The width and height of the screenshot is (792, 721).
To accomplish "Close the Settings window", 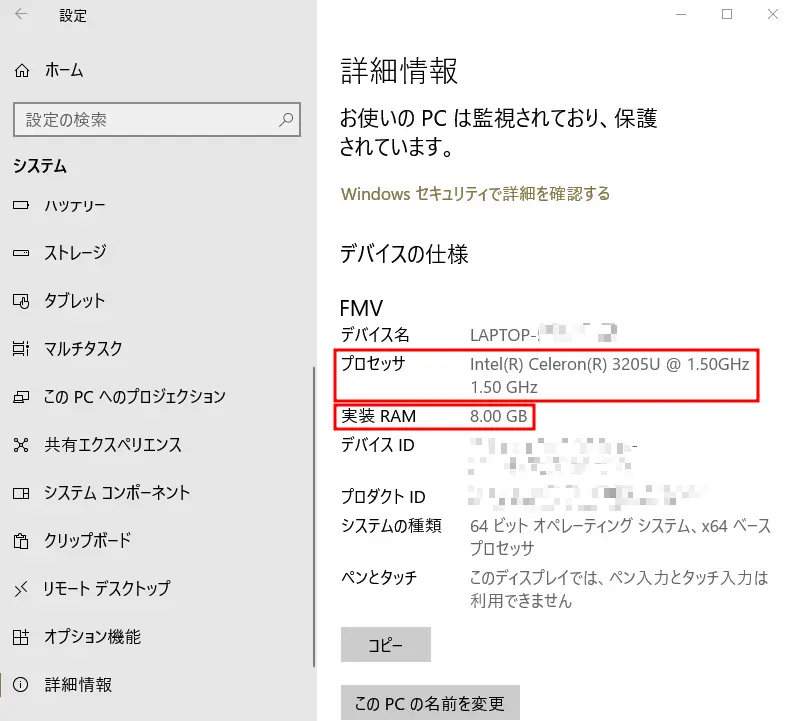I will coord(773,14).
